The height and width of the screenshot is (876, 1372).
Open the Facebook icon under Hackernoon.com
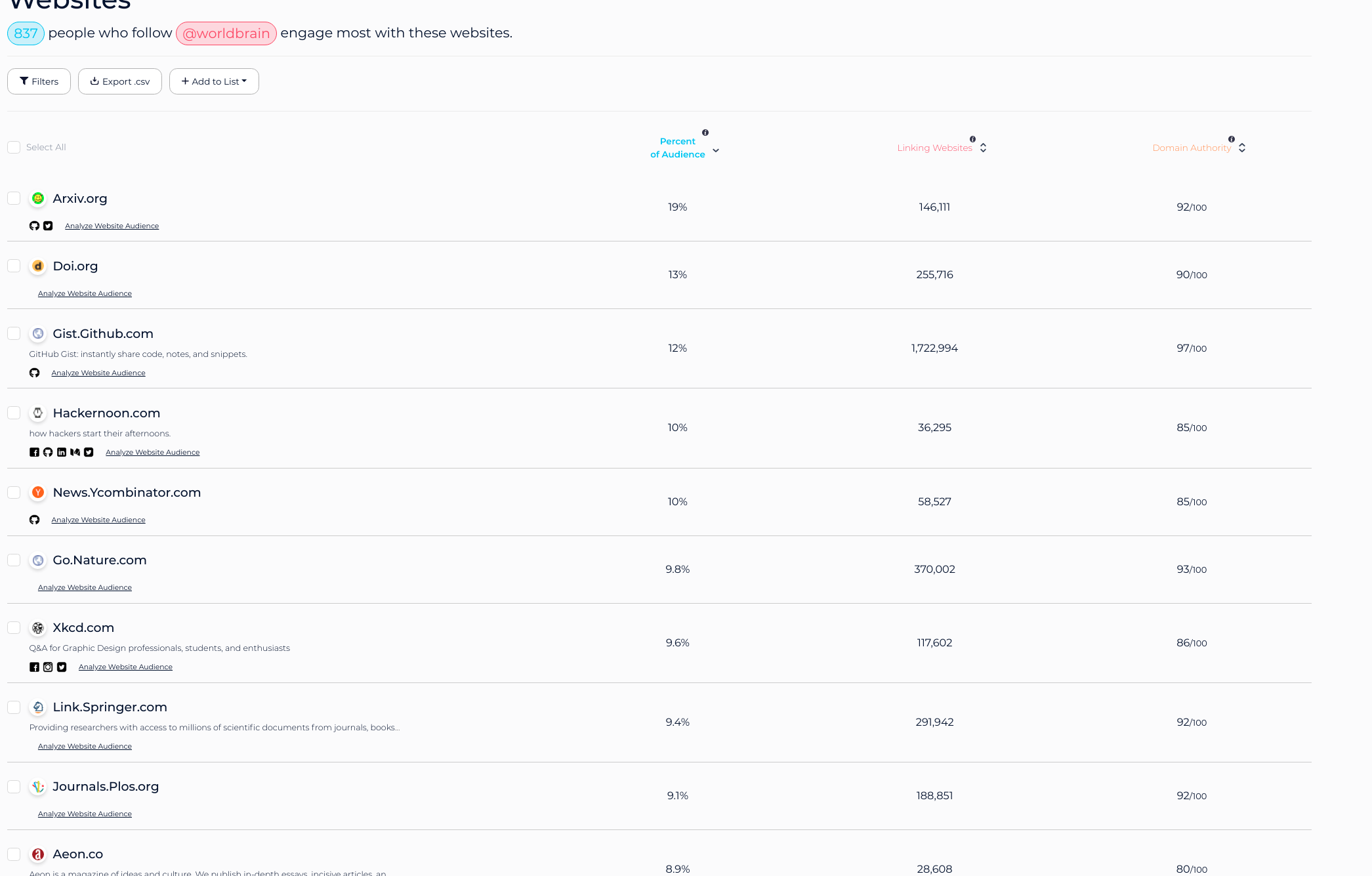(x=34, y=452)
